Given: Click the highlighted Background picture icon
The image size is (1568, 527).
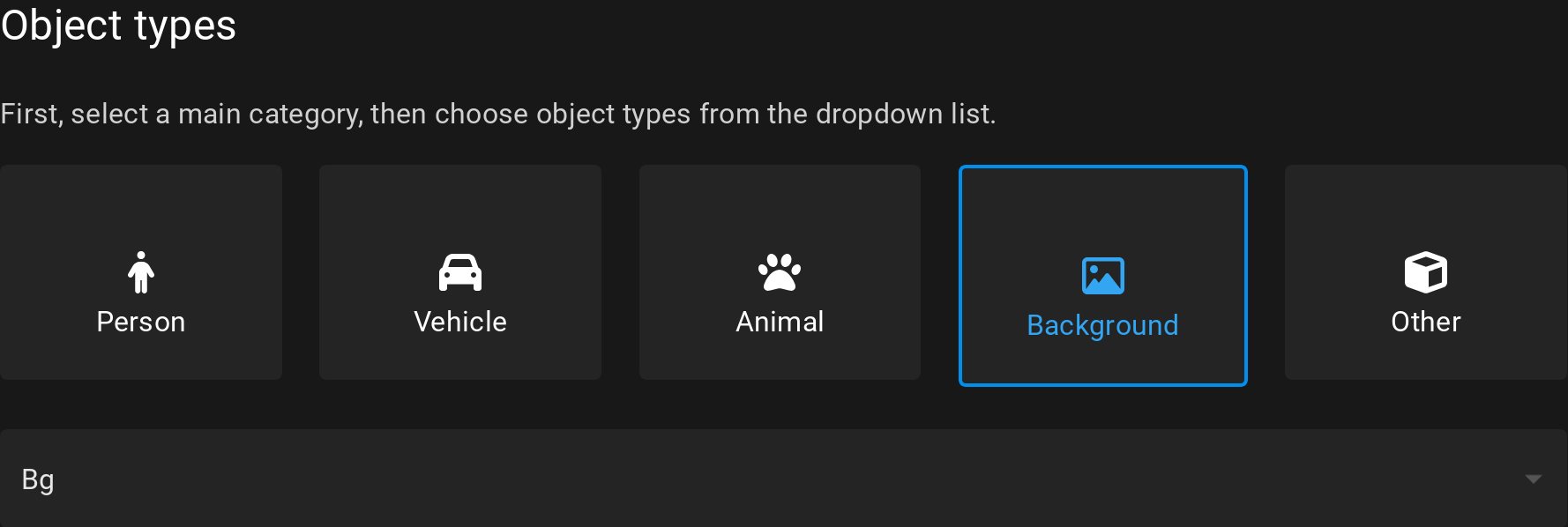Looking at the screenshot, I should point(1102,274).
